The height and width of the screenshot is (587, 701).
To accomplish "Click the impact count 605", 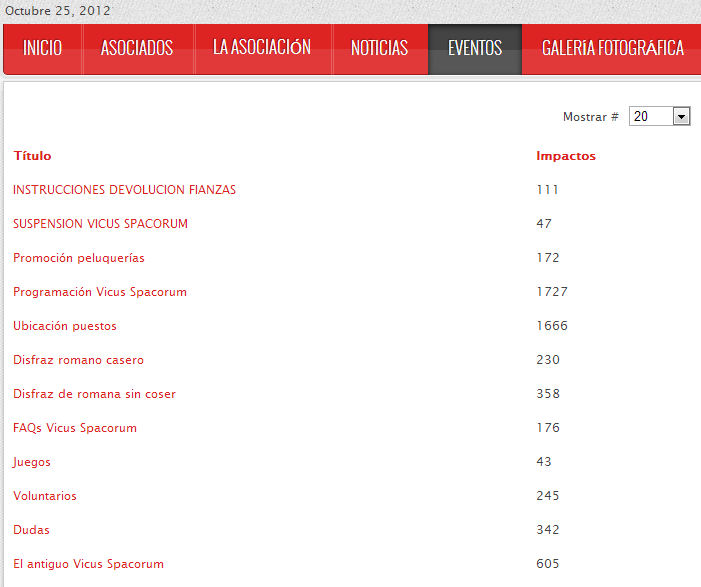I will [548, 564].
